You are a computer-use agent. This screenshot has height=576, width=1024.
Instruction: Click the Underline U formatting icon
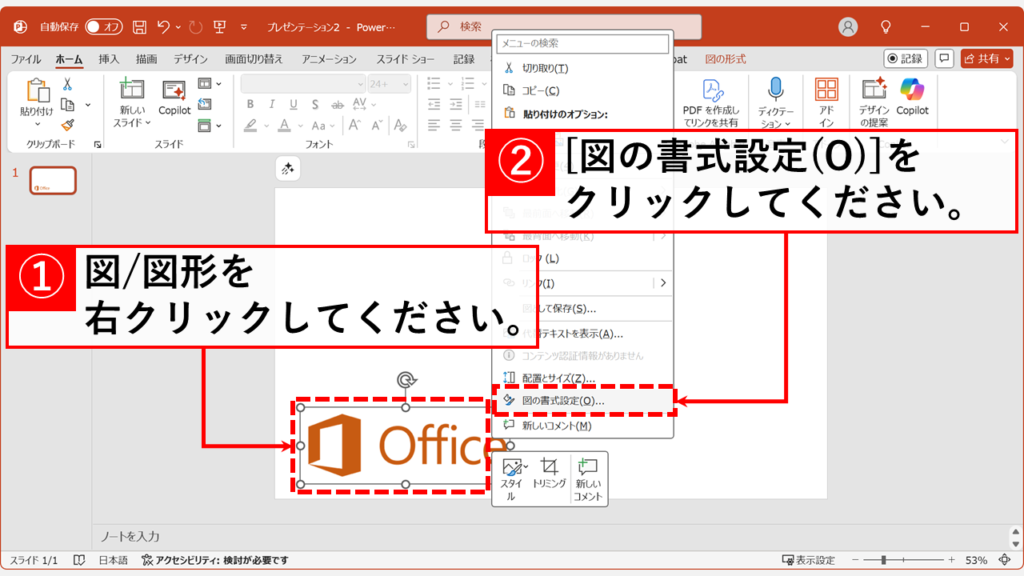(x=293, y=104)
